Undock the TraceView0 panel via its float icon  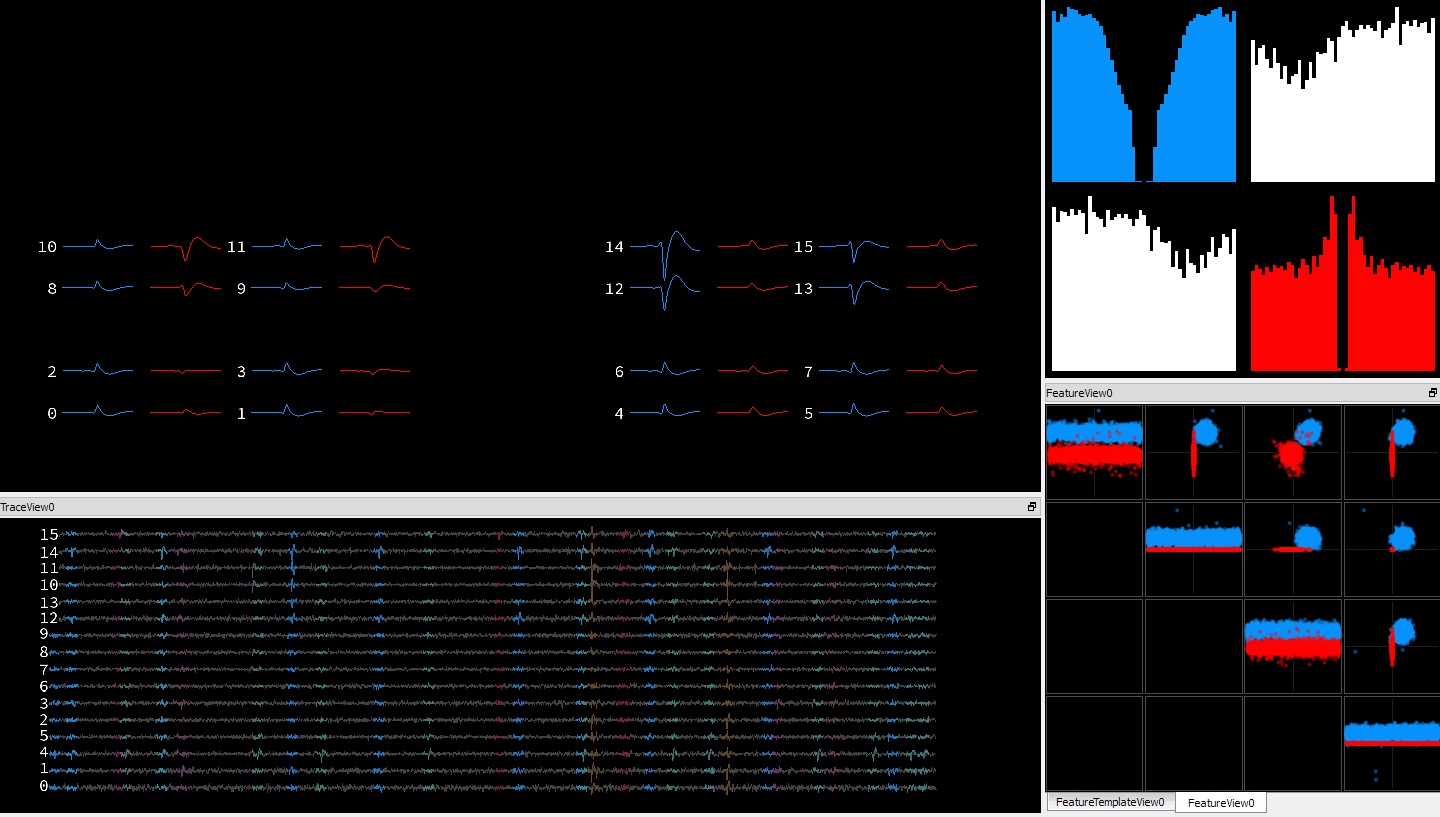coord(1031,507)
